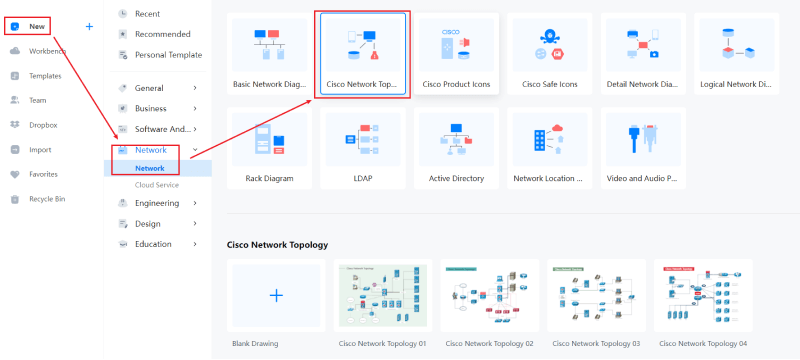800x360 pixels.
Task: Select the Cisco Network Topology tile
Action: (x=363, y=54)
